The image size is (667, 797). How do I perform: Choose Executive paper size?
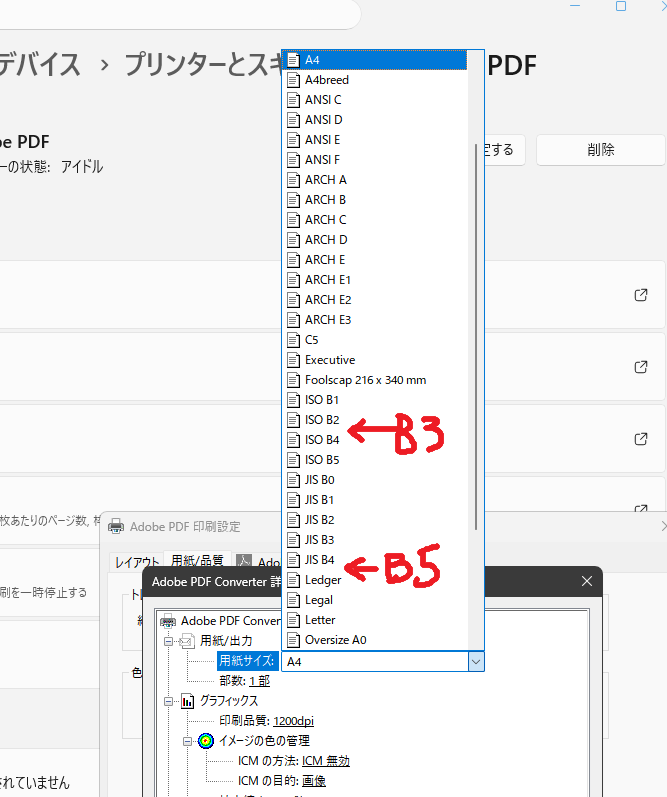coord(375,360)
